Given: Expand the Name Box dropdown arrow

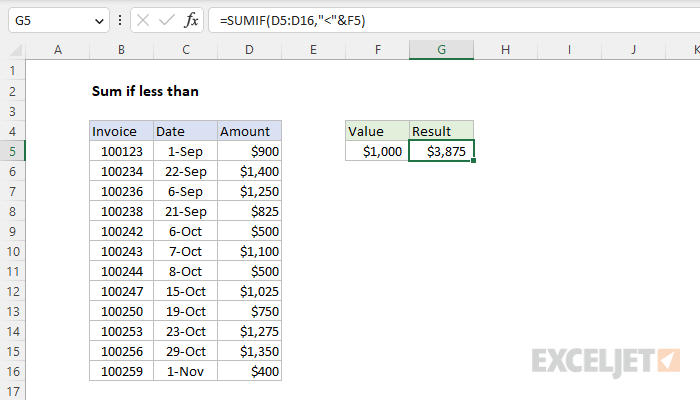Looking at the screenshot, I should [x=99, y=21].
